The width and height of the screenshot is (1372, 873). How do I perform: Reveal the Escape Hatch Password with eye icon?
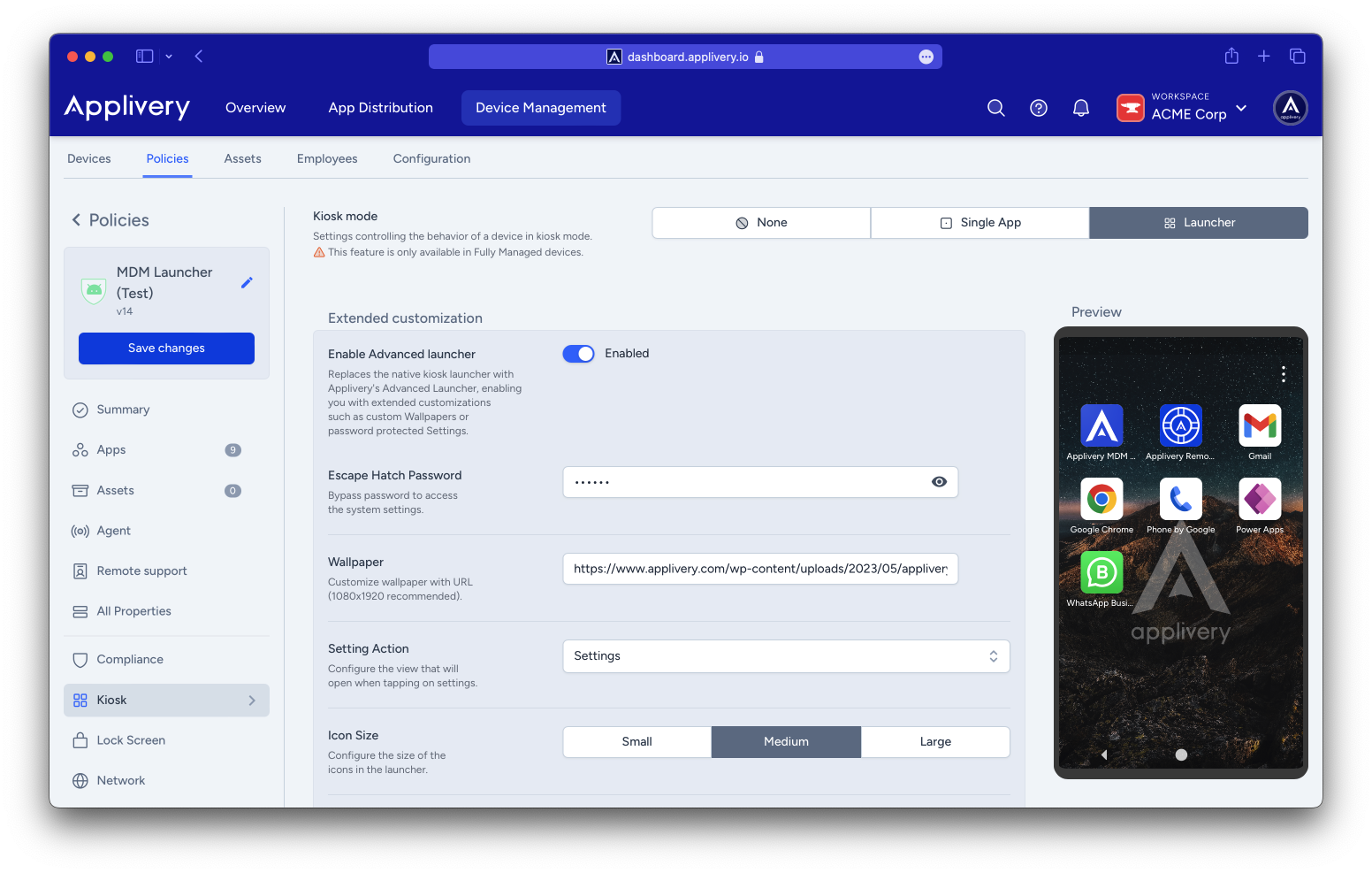[x=939, y=482]
